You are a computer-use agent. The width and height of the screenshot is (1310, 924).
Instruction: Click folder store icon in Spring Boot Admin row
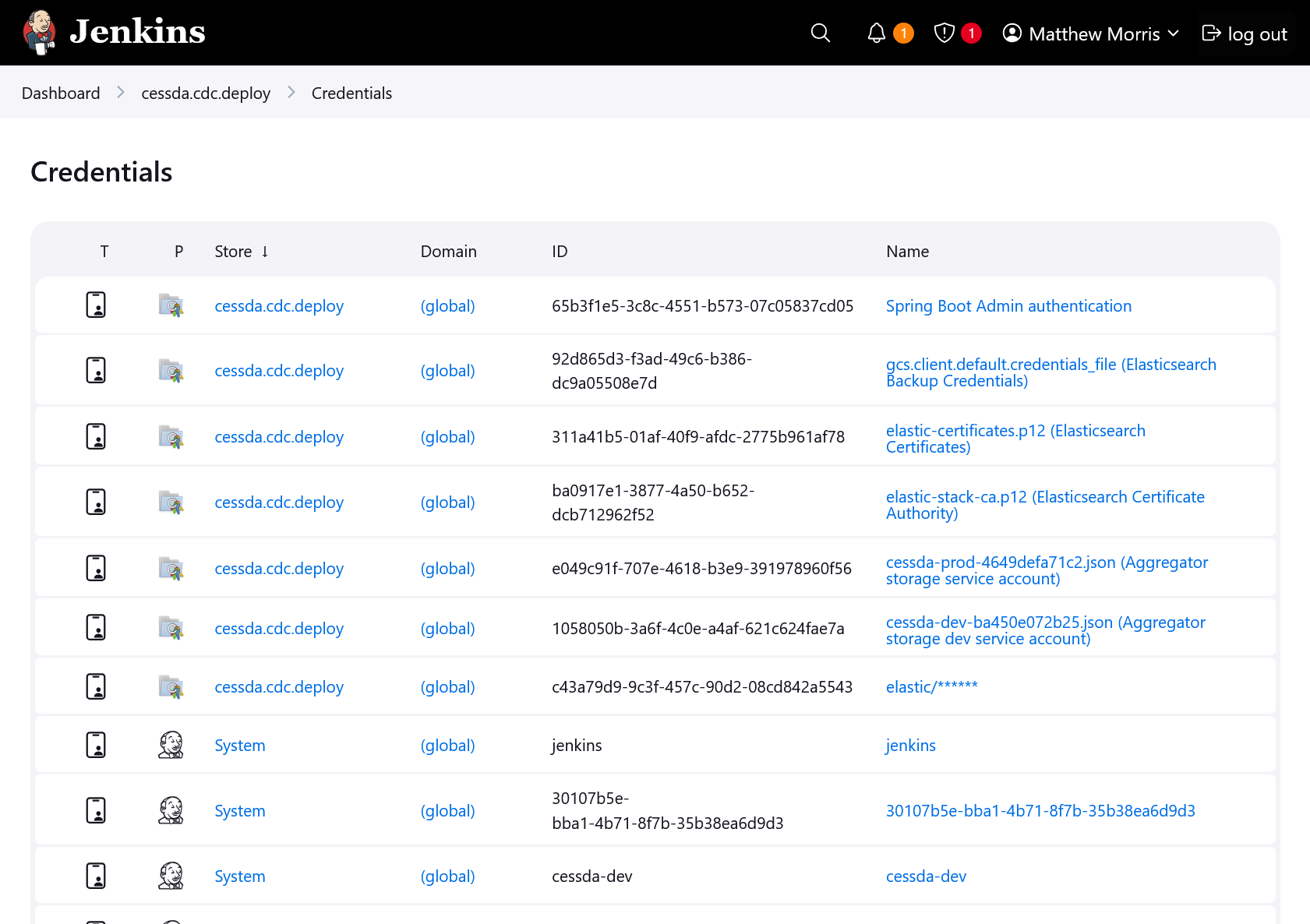(x=171, y=305)
